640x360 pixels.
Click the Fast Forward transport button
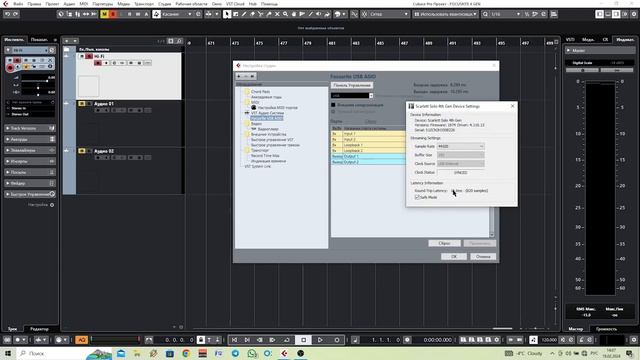(x=272, y=340)
